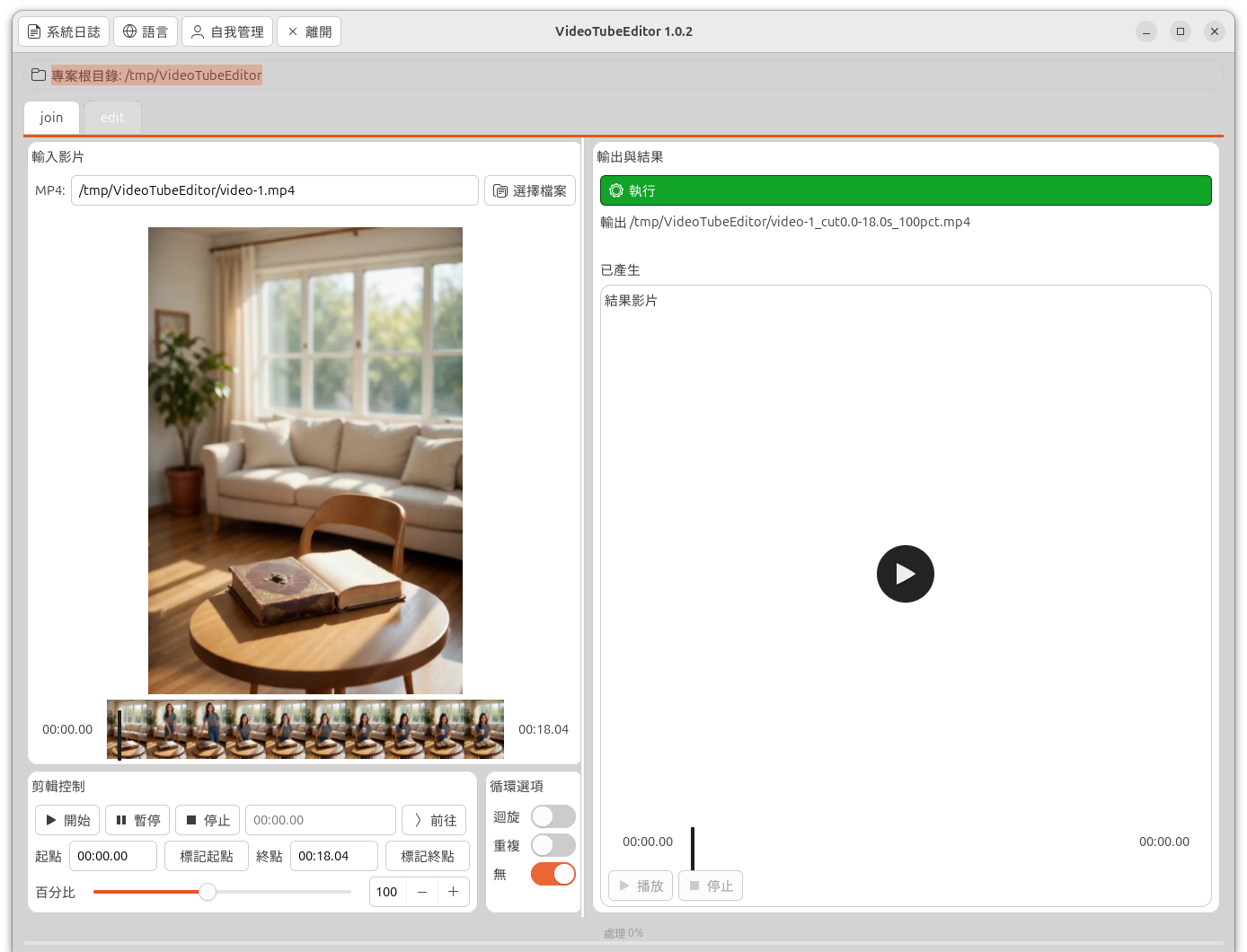Click the green 執行 run button

[906, 190]
